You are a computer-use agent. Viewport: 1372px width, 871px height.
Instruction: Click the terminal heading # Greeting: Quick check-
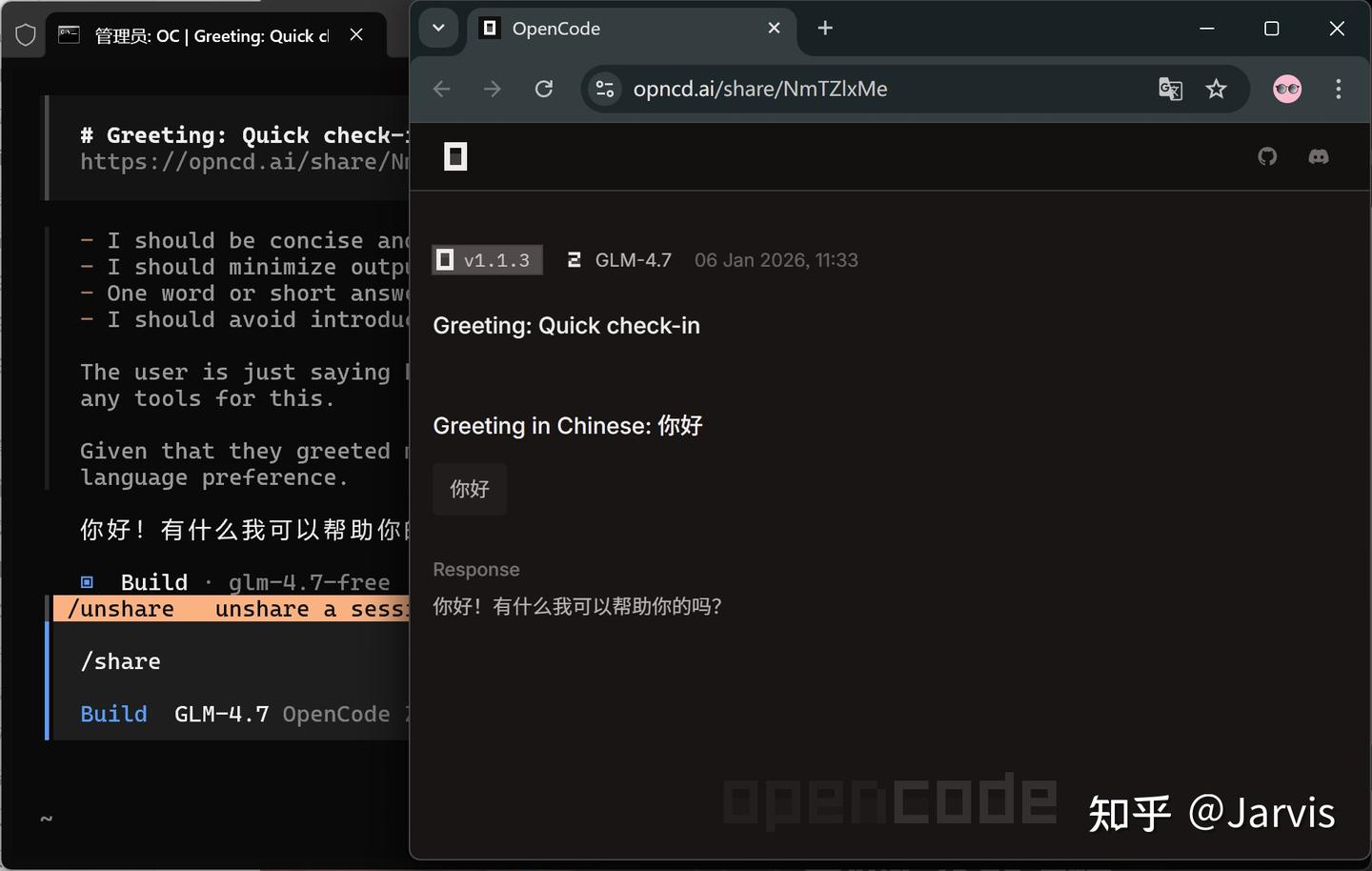(245, 135)
